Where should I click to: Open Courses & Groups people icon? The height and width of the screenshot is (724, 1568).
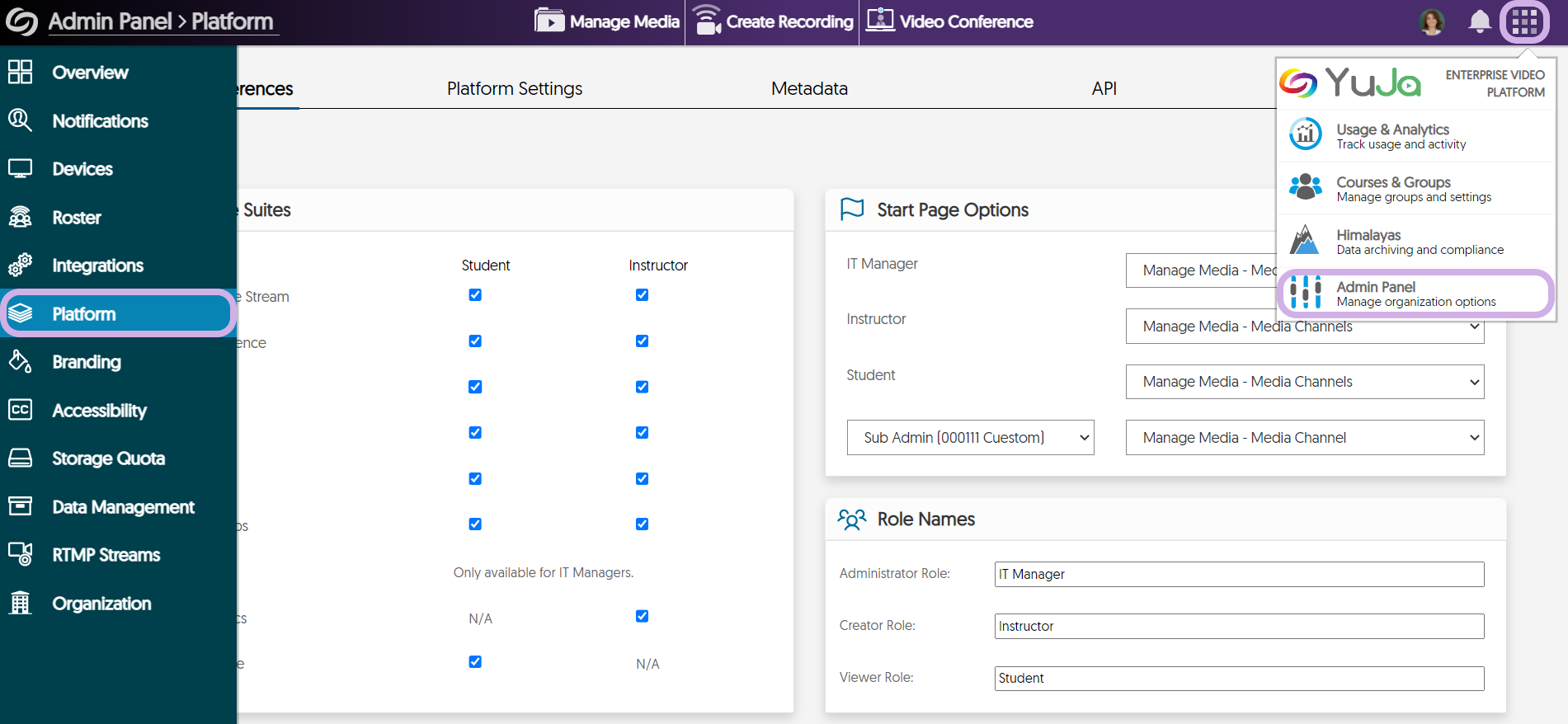click(1305, 187)
